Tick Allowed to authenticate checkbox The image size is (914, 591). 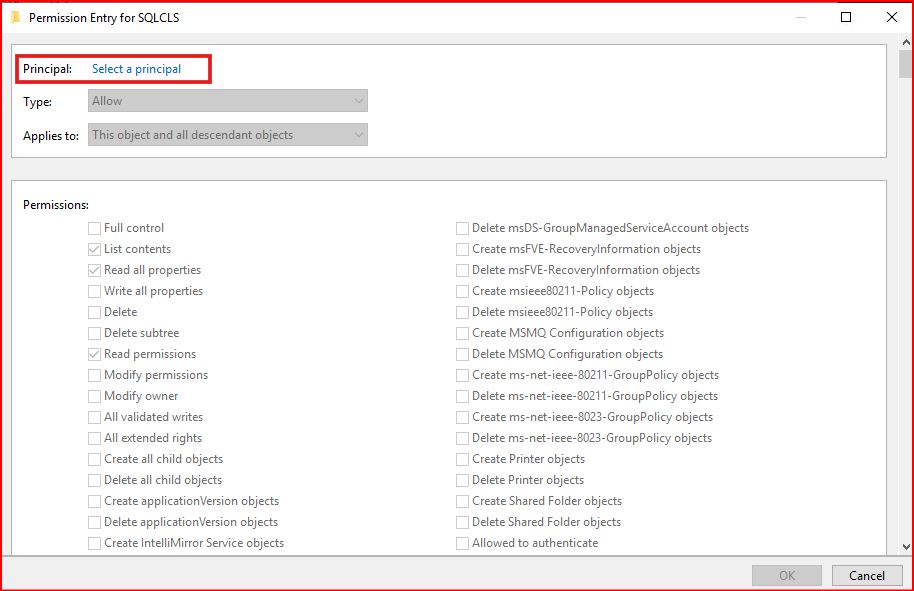click(x=463, y=543)
